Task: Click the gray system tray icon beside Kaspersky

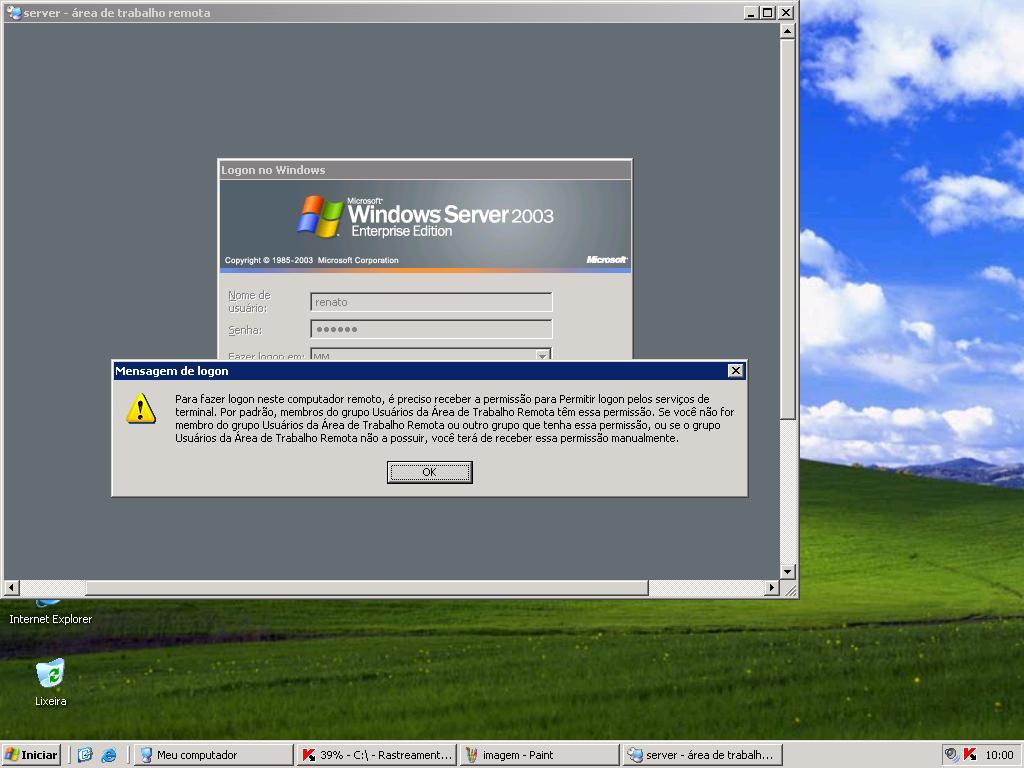Action: 952,755
